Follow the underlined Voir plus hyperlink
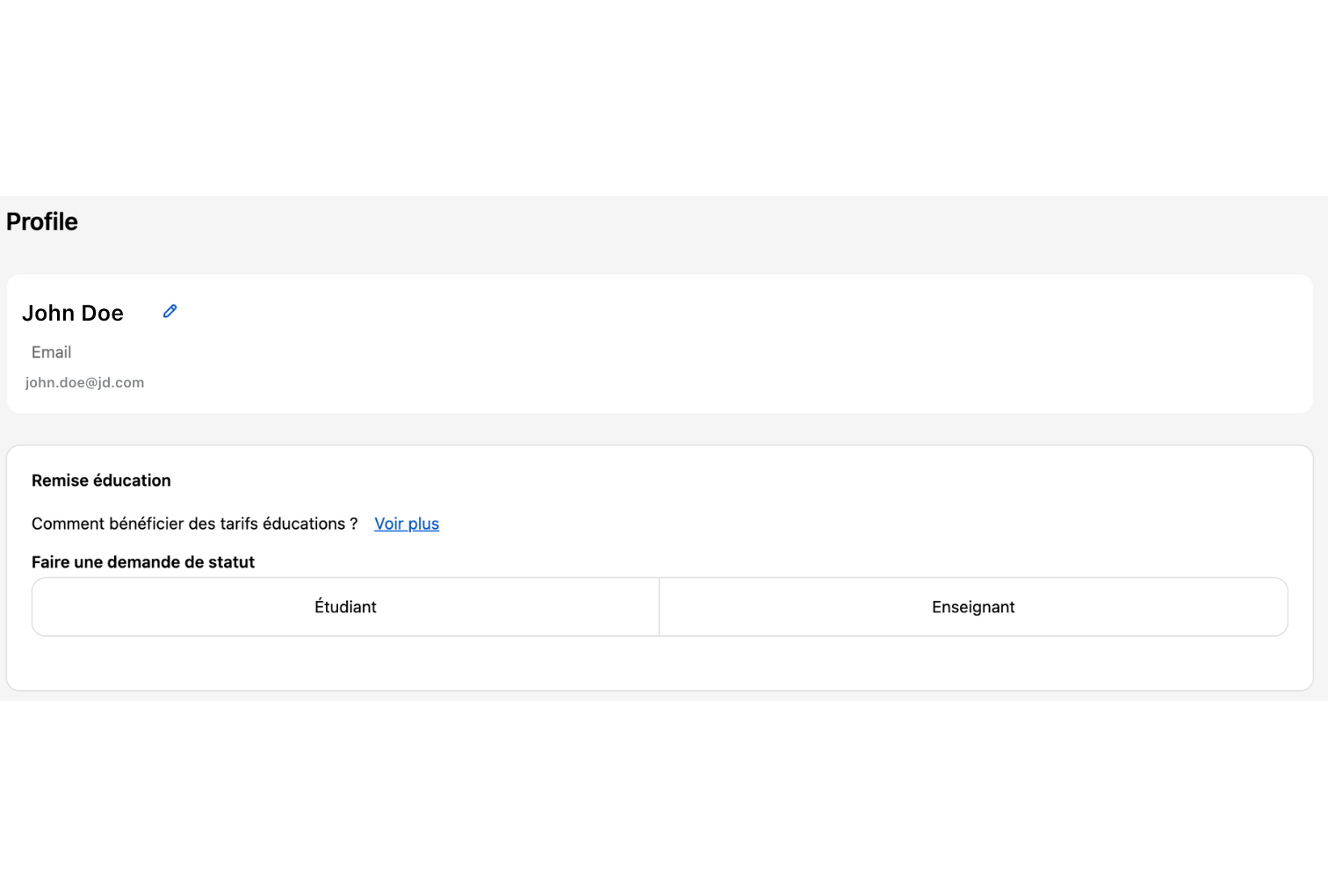Viewport: 1328px width, 896px height. (407, 524)
